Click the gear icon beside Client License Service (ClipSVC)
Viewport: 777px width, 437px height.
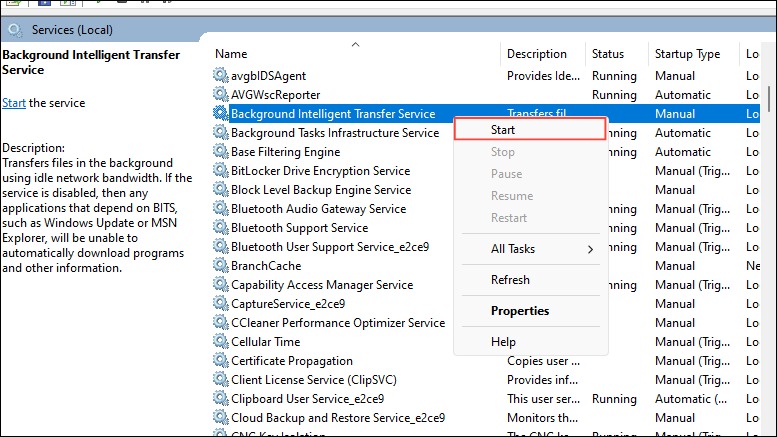pyautogui.click(x=221, y=379)
